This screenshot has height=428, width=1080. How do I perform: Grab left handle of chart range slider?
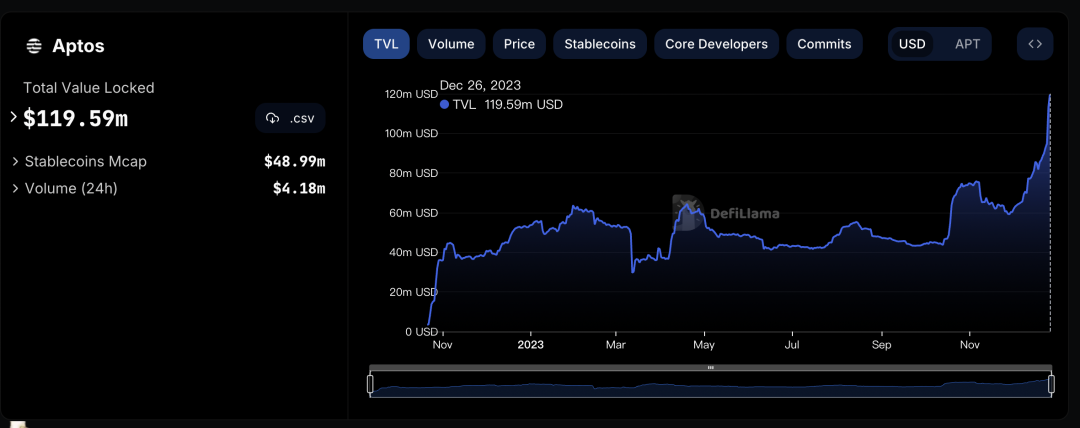click(x=370, y=385)
